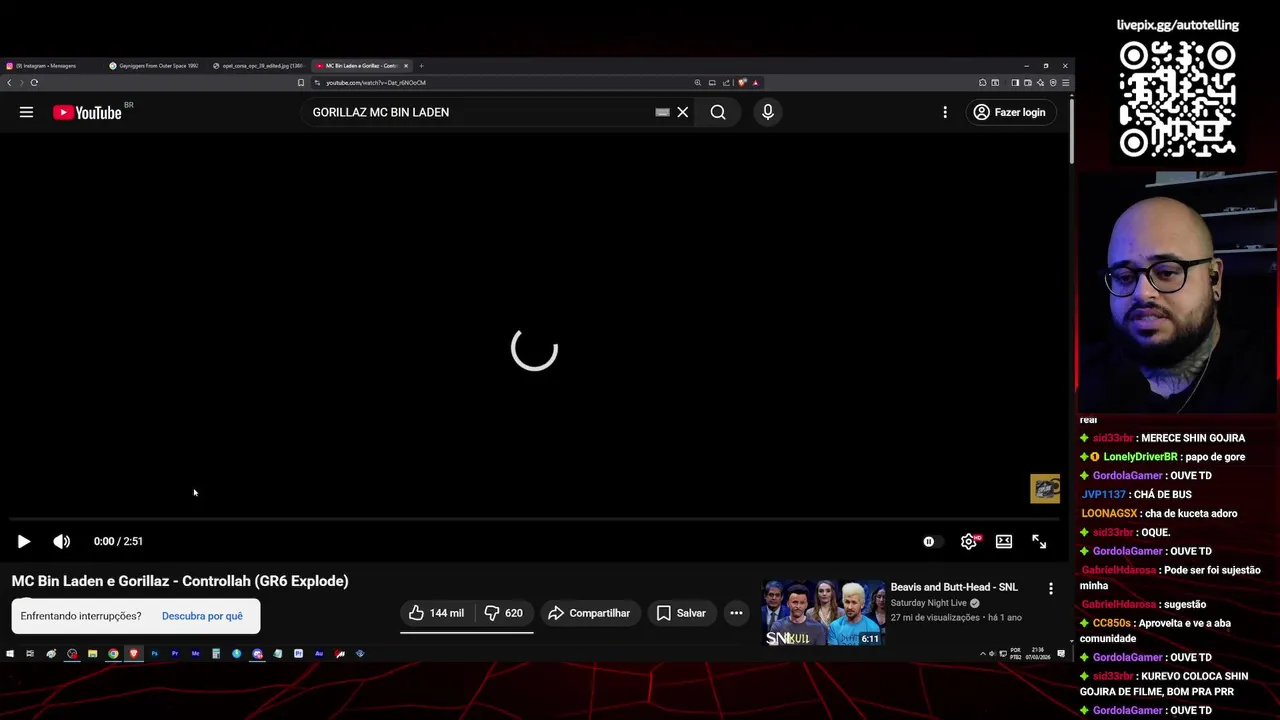
Task: Switch to theater mode
Action: [x=1004, y=541]
